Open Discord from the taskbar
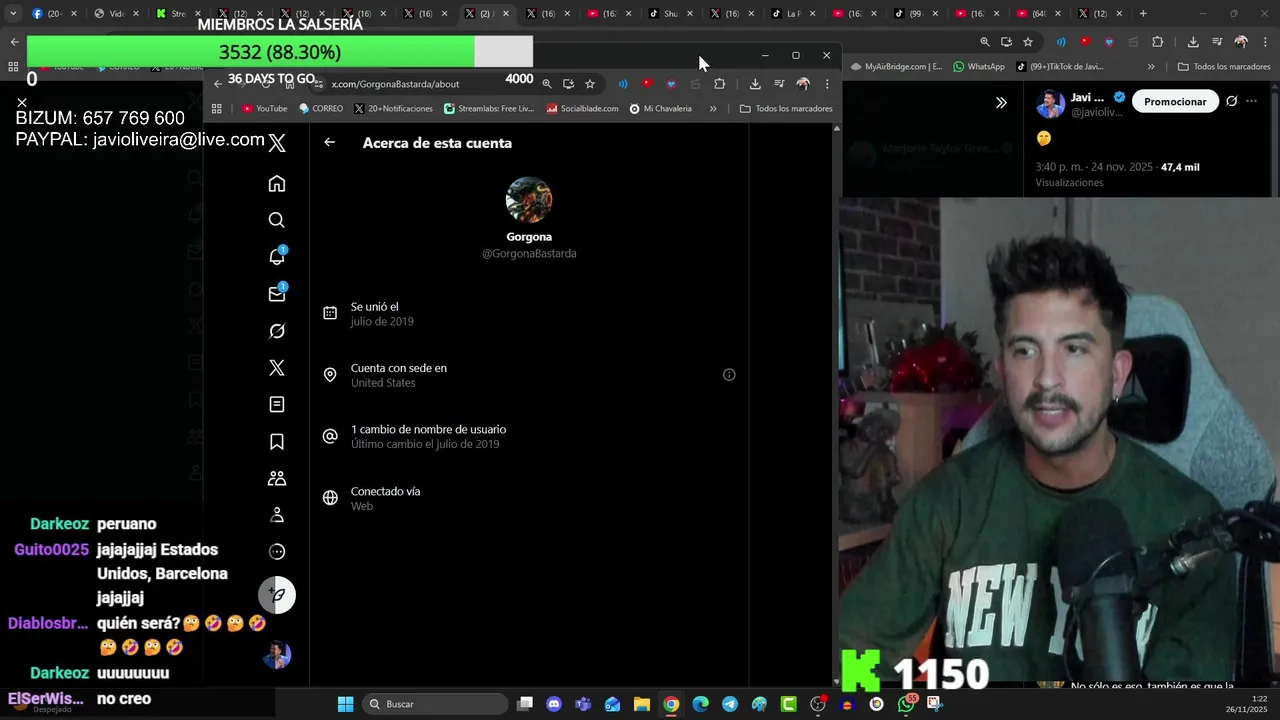 tap(554, 704)
